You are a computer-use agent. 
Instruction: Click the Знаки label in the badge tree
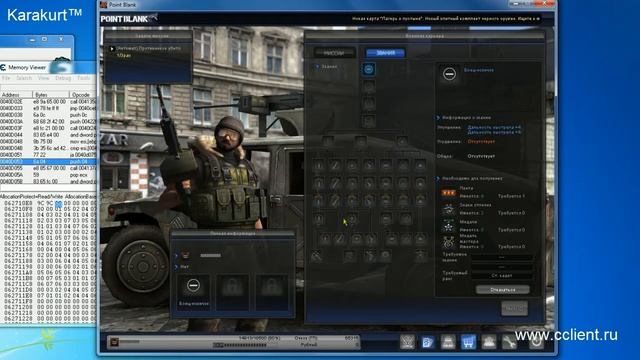pyautogui.click(x=329, y=66)
